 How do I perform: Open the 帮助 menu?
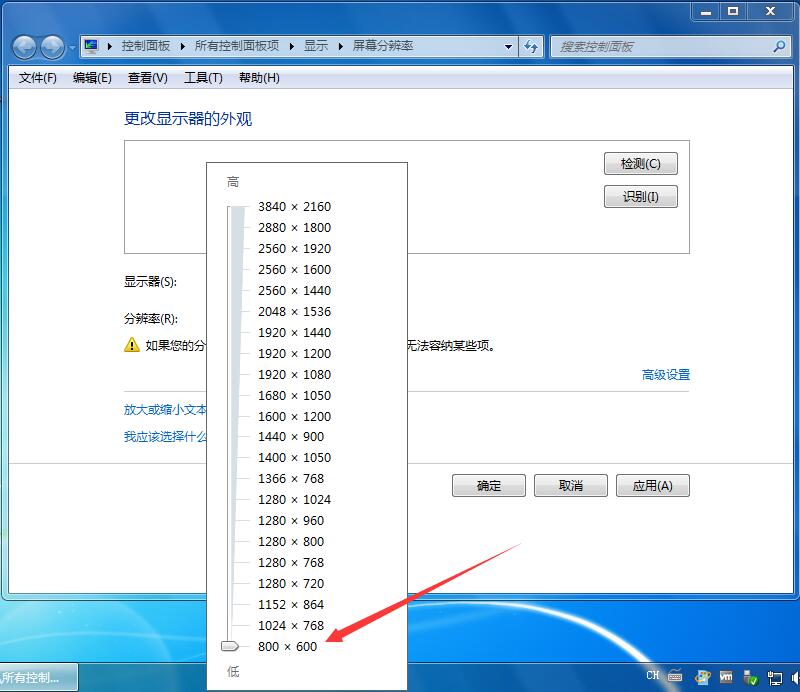tap(258, 77)
